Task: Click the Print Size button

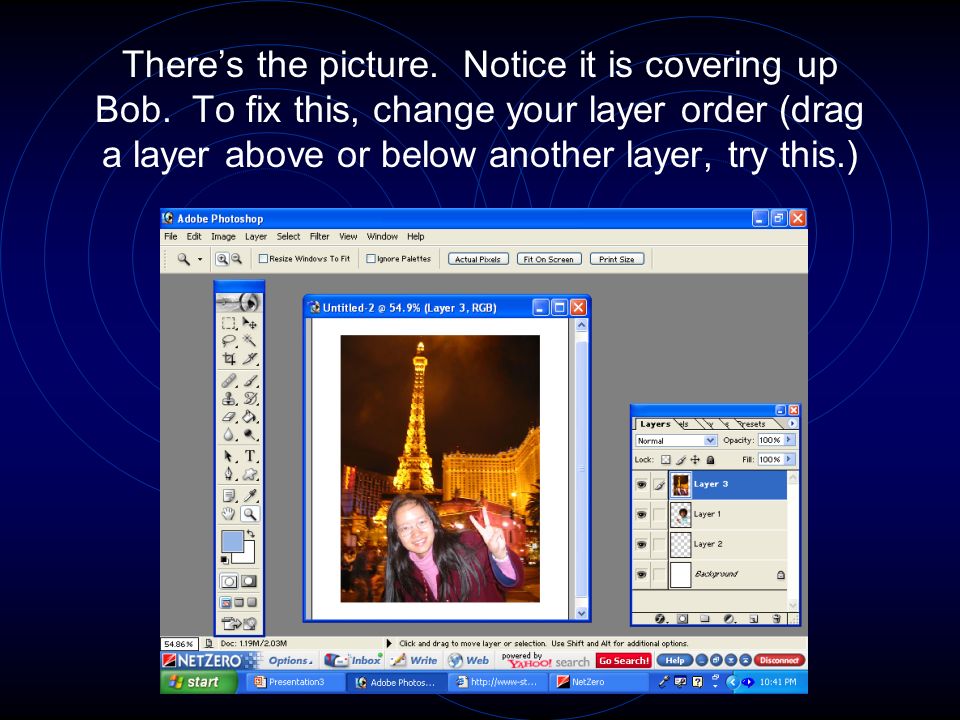Action: [x=617, y=259]
